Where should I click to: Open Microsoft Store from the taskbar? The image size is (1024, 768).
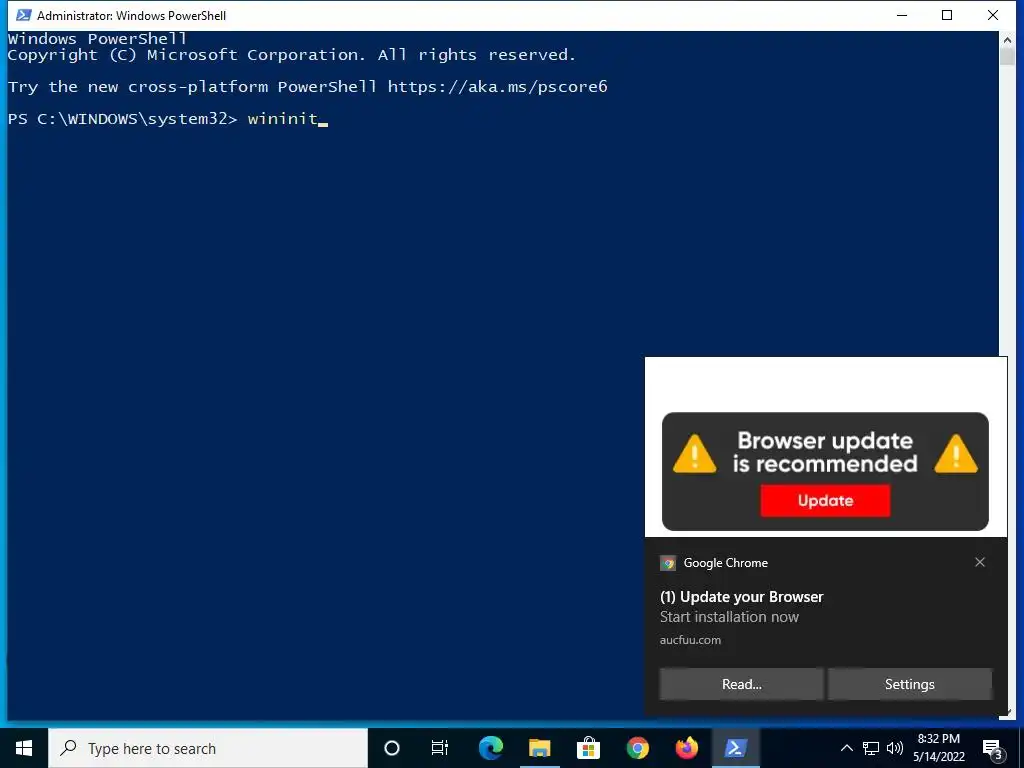point(588,748)
